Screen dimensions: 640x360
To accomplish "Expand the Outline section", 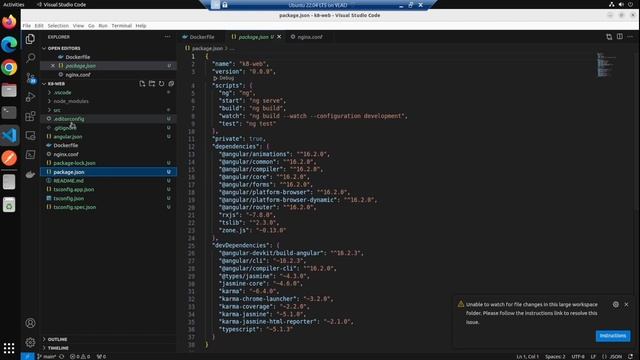I will pos(58,339).
